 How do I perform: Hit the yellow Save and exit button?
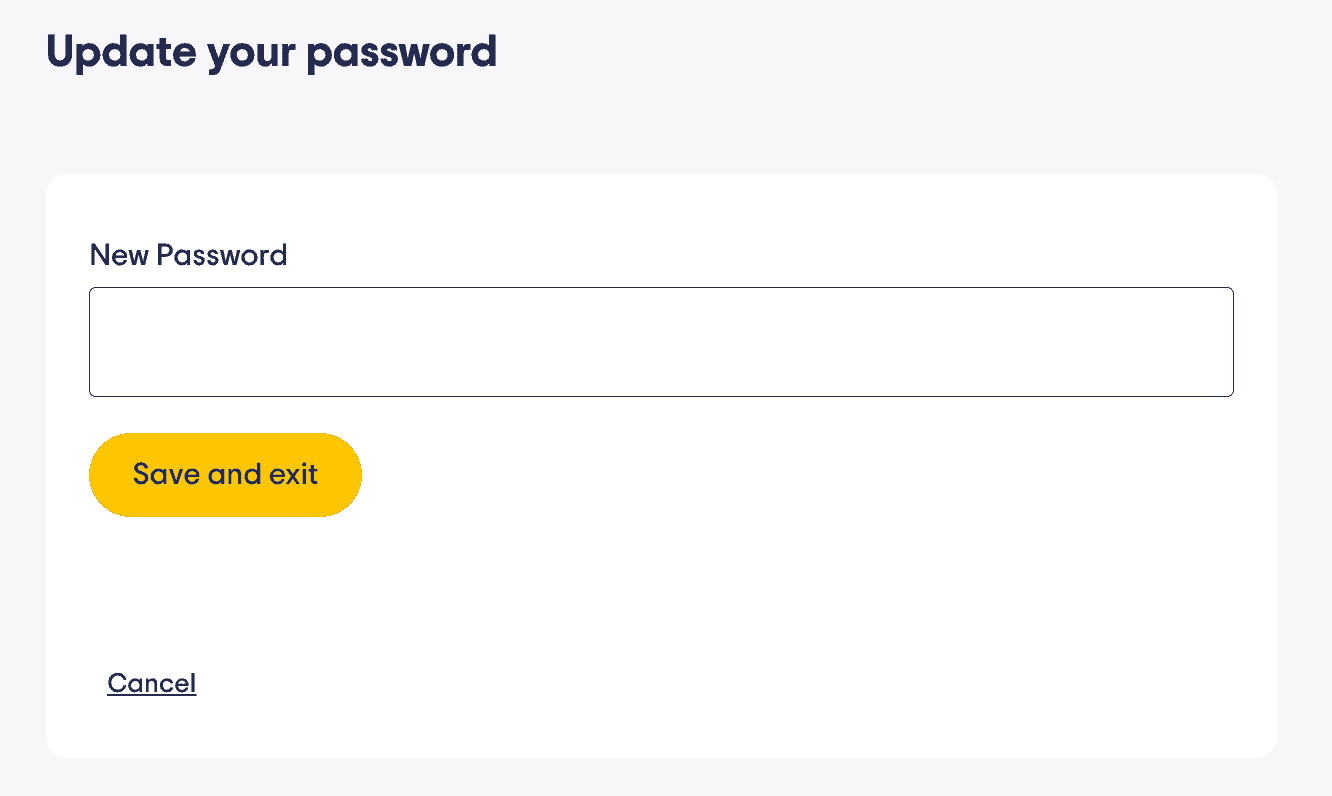(225, 474)
